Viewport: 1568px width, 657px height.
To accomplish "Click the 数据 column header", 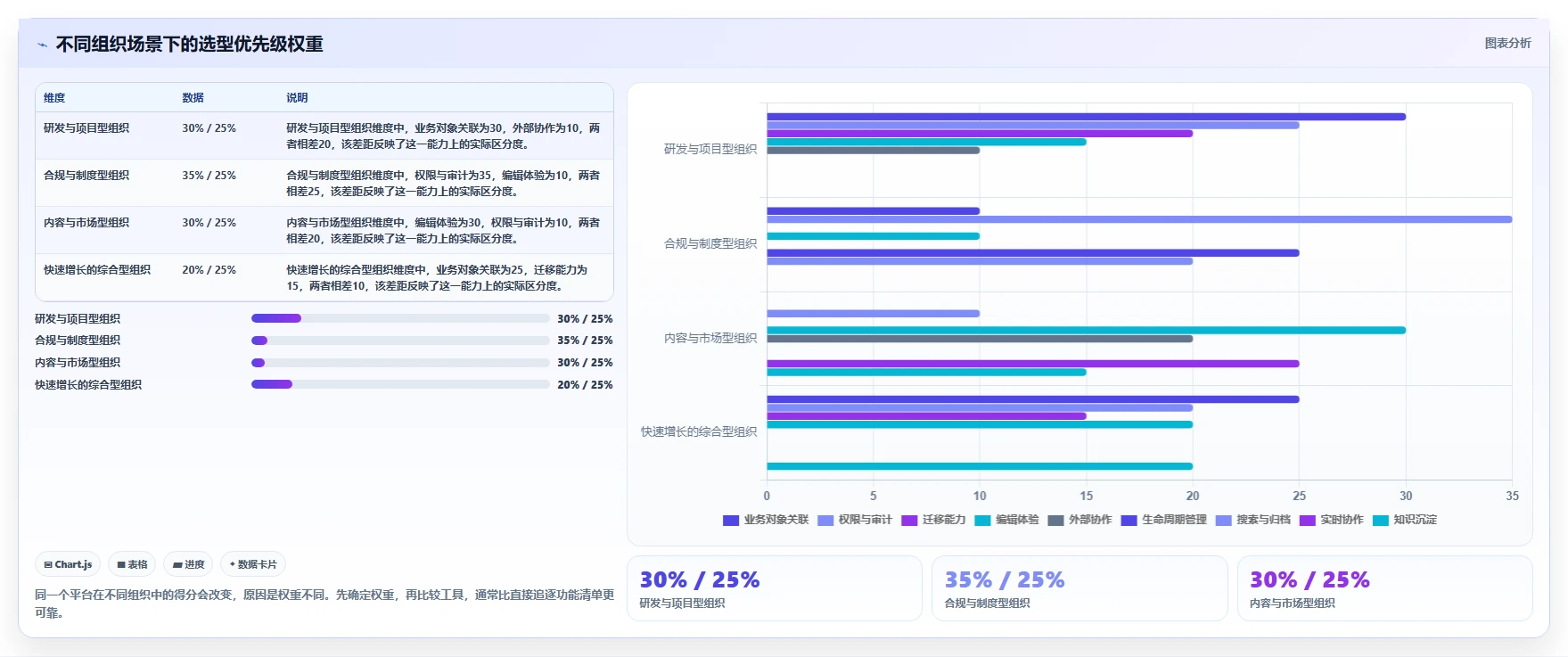I will [193, 98].
